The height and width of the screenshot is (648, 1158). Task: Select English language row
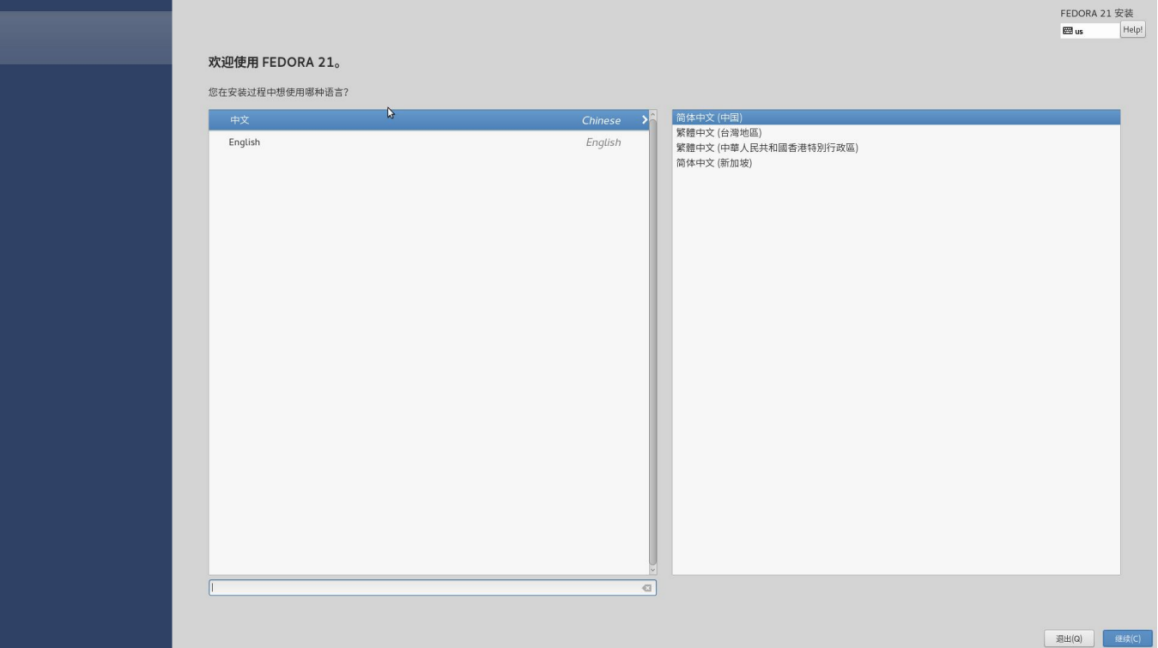point(428,142)
